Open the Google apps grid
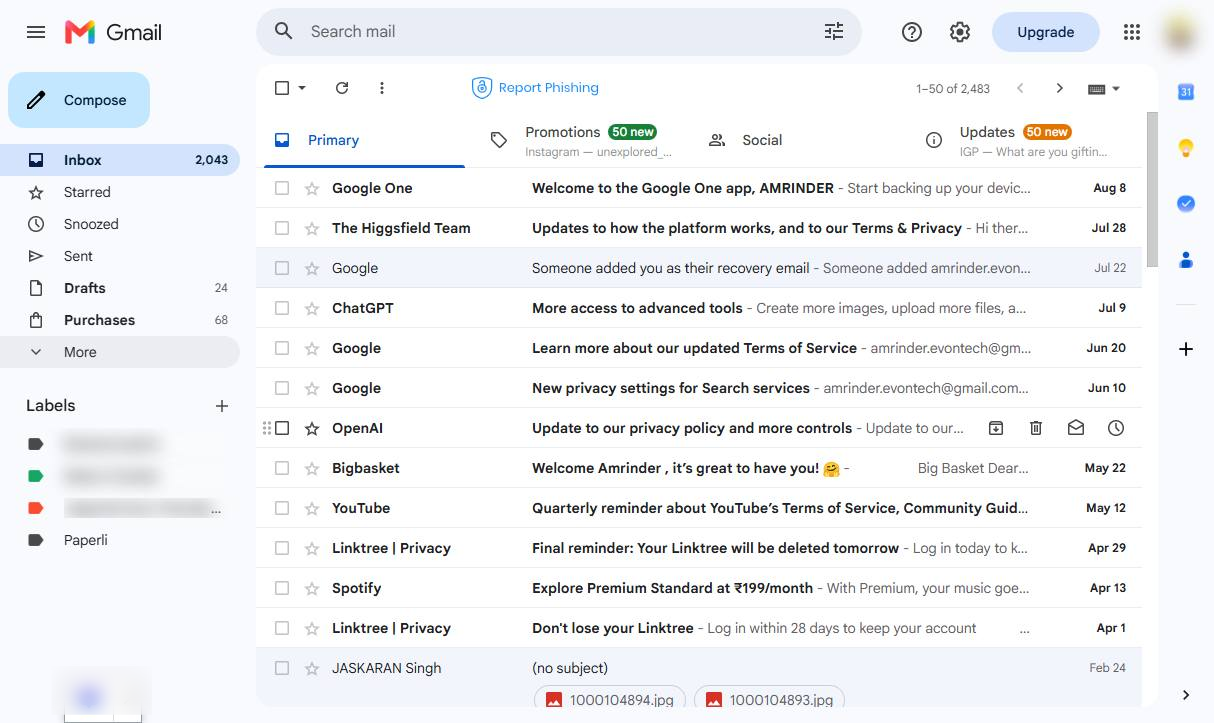This screenshot has width=1214, height=723. coord(1132,32)
